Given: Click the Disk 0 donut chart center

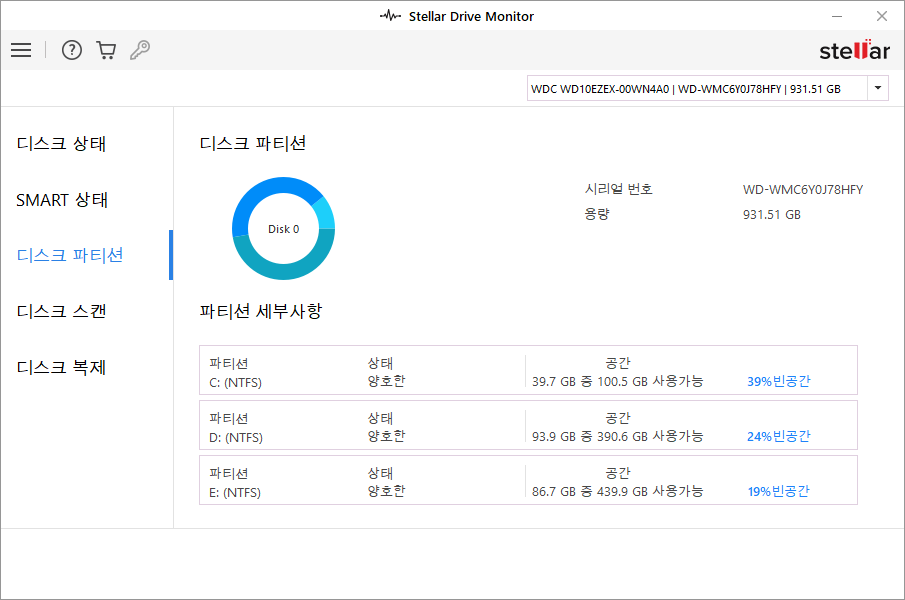Looking at the screenshot, I should 283,229.
